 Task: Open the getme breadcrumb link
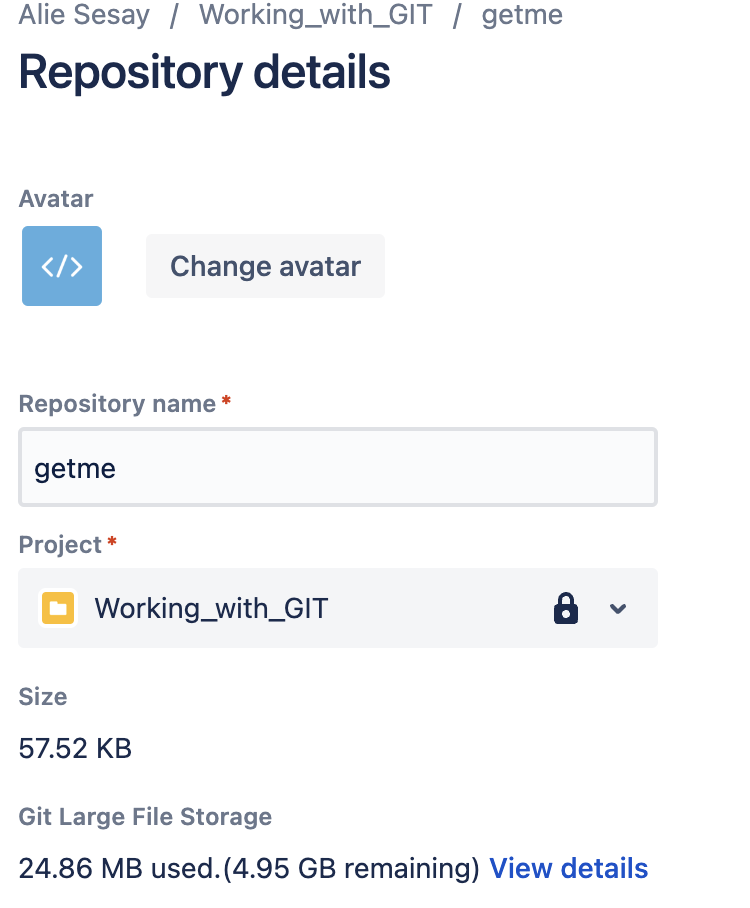click(x=522, y=15)
